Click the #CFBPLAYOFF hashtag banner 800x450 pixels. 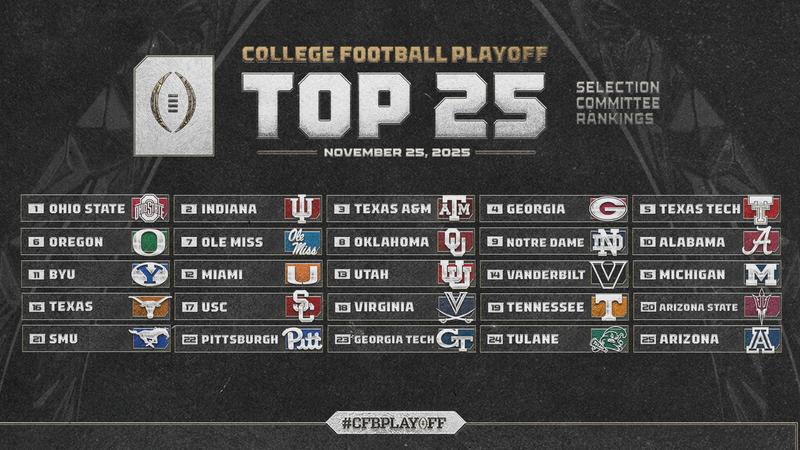pos(400,422)
